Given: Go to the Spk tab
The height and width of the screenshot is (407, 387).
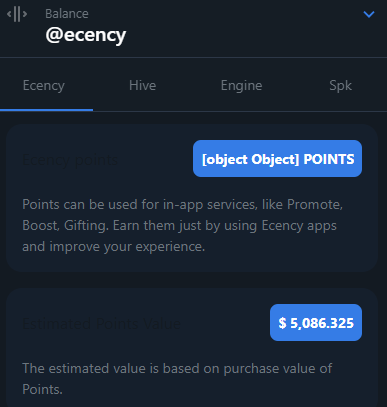Looking at the screenshot, I should [x=340, y=86].
